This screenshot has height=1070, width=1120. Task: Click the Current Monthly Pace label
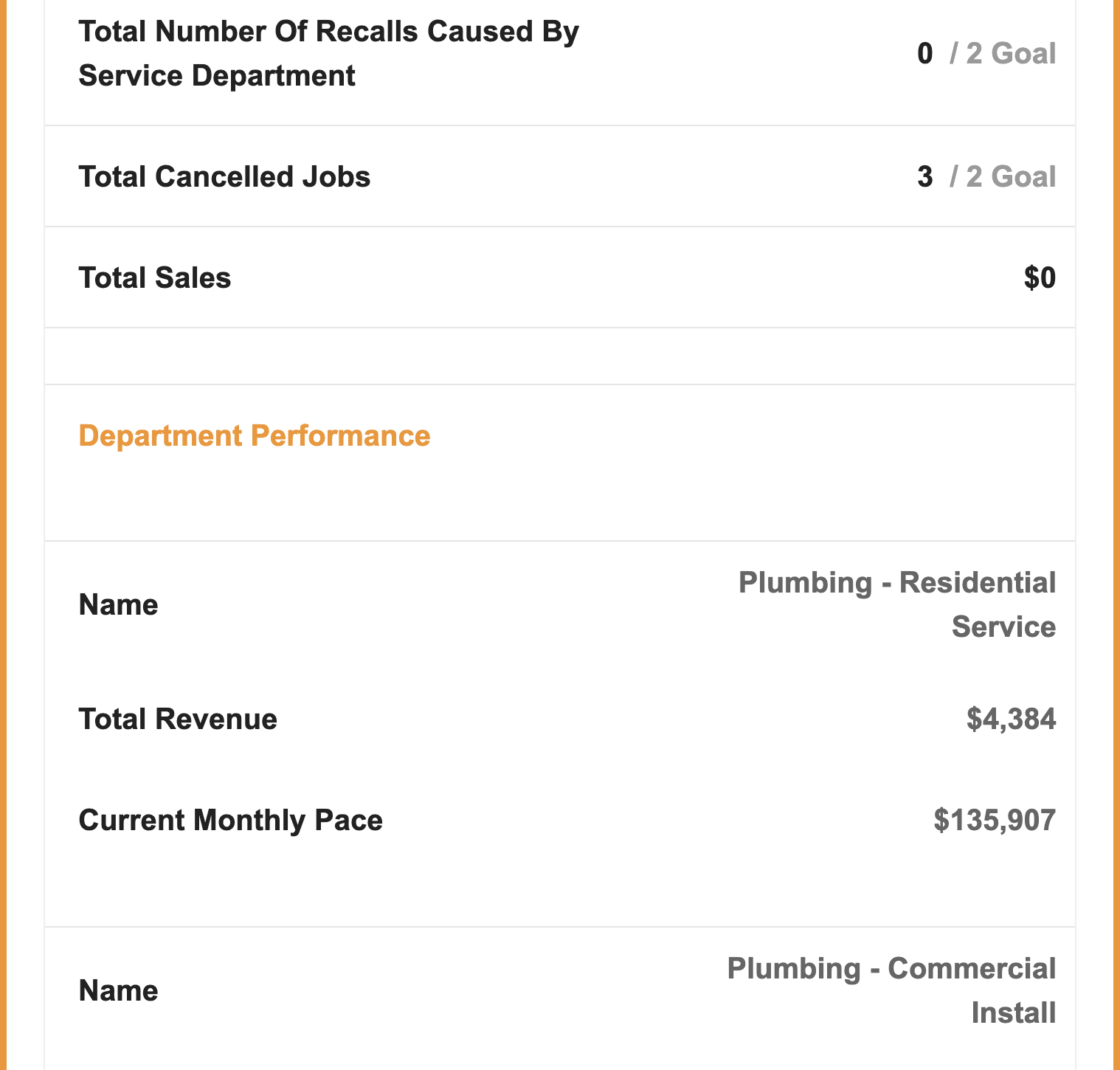point(230,821)
